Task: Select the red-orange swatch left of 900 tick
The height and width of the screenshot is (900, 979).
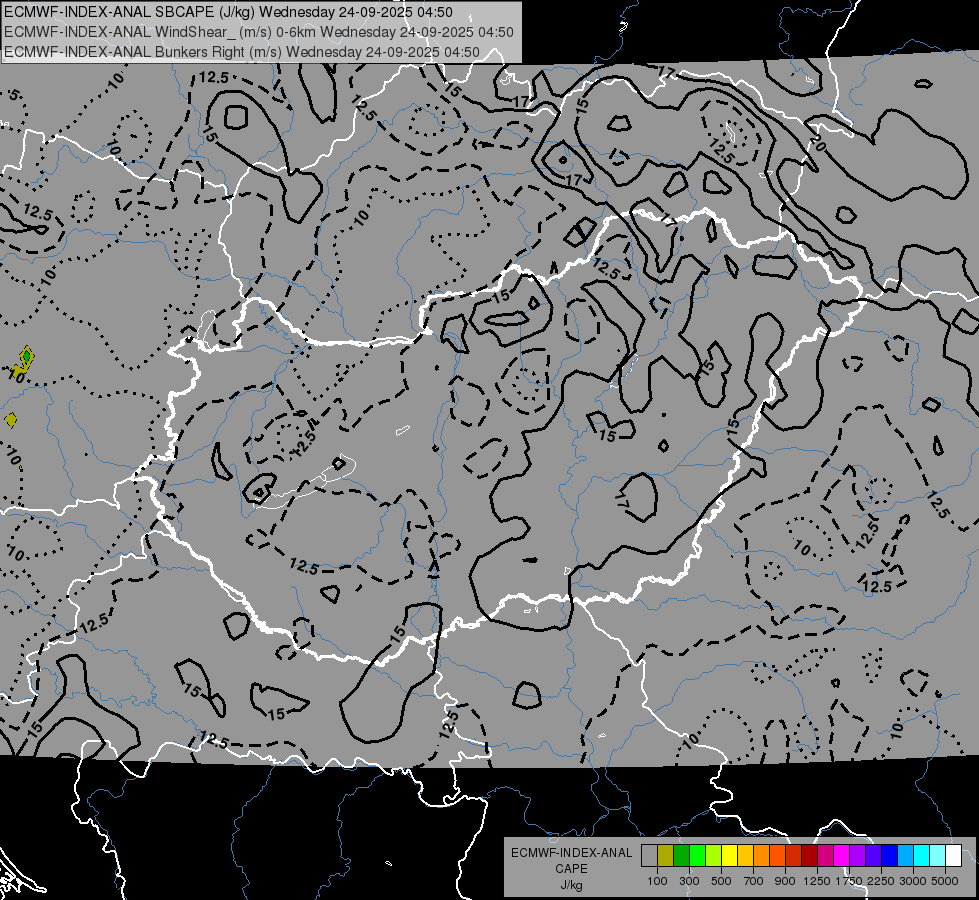Action: 778,856
